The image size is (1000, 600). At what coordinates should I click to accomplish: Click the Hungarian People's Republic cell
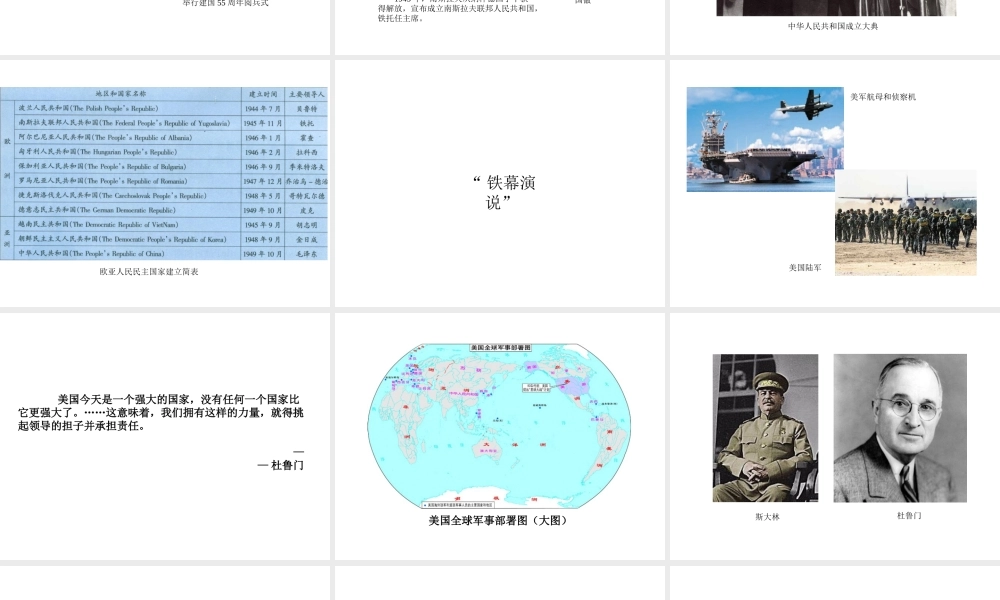(128, 152)
